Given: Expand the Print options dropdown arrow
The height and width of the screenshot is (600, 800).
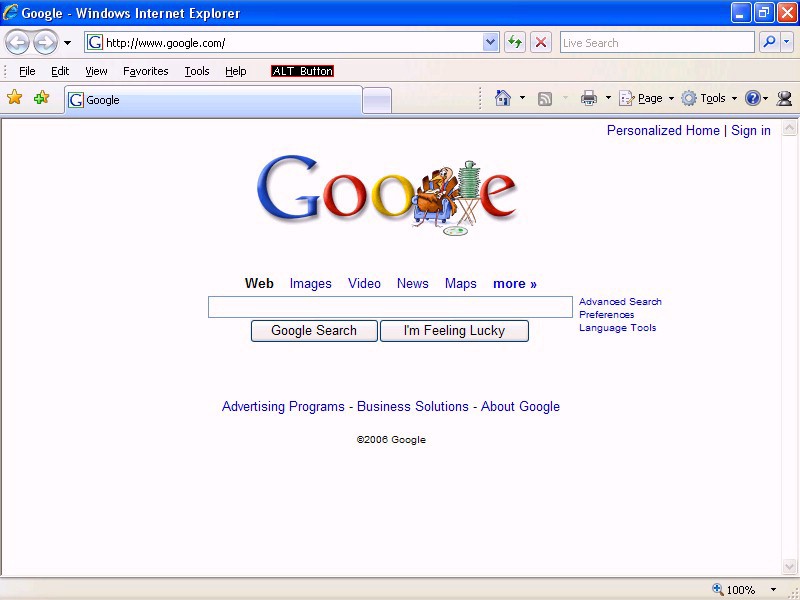Looking at the screenshot, I should click(608, 97).
